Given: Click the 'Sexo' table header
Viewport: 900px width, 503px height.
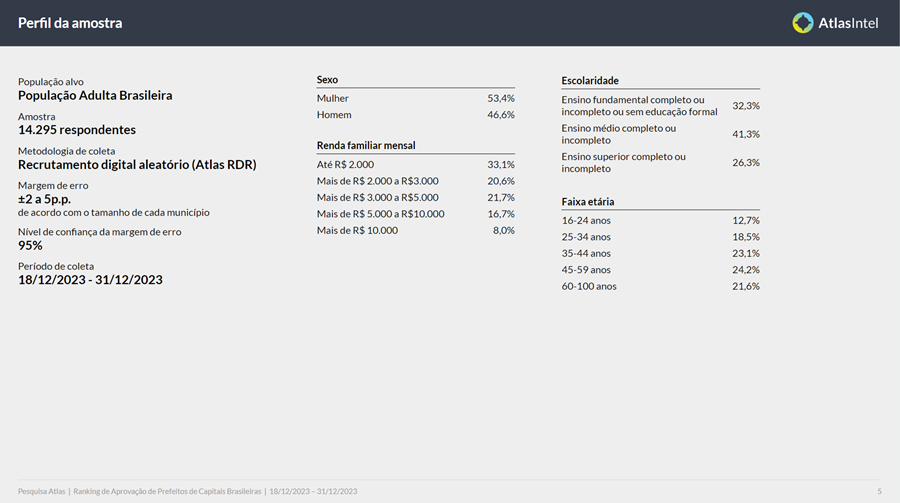Looking at the screenshot, I should tap(327, 79).
